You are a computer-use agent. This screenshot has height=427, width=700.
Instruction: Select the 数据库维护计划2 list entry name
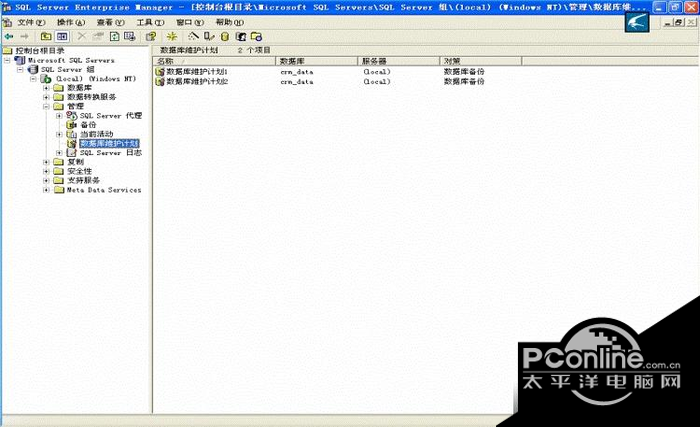(x=197, y=82)
